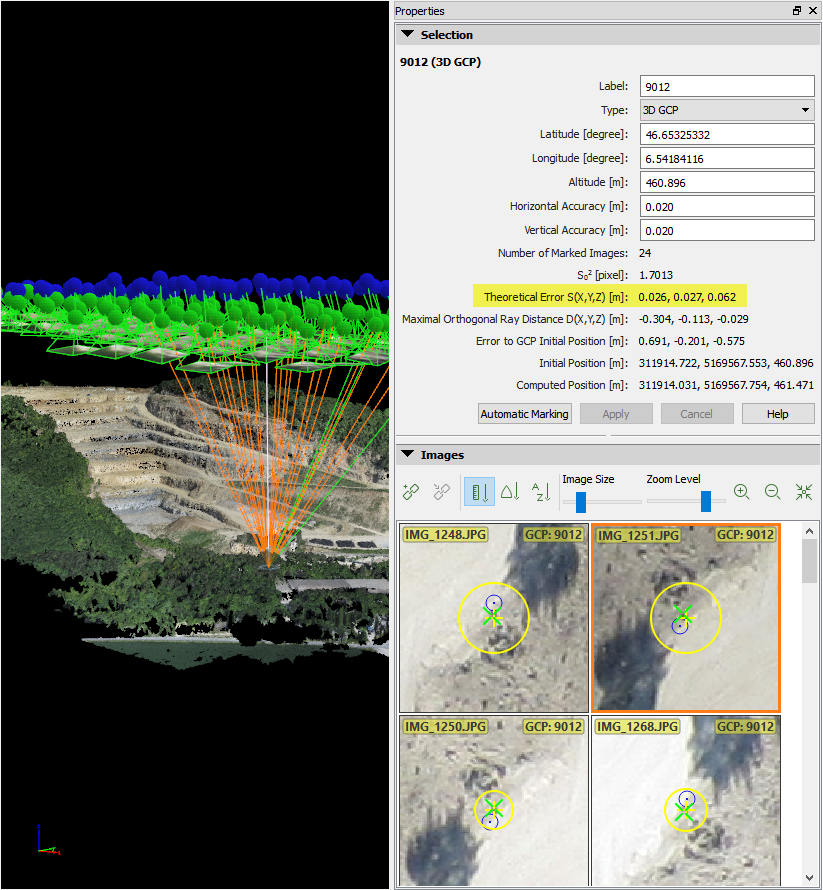Open Help for GCP properties
Screen dimensions: 823x890
point(777,414)
